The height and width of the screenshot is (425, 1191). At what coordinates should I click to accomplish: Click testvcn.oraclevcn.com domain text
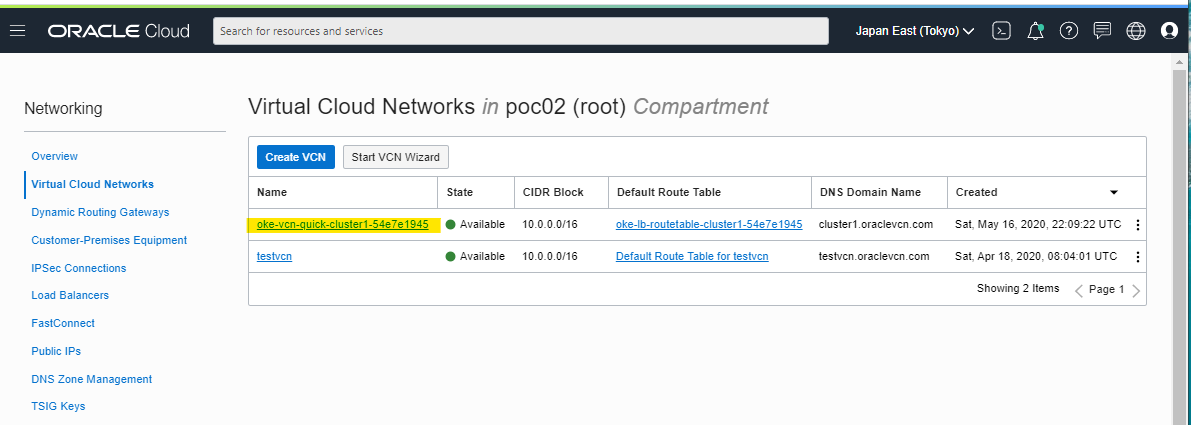(x=874, y=257)
